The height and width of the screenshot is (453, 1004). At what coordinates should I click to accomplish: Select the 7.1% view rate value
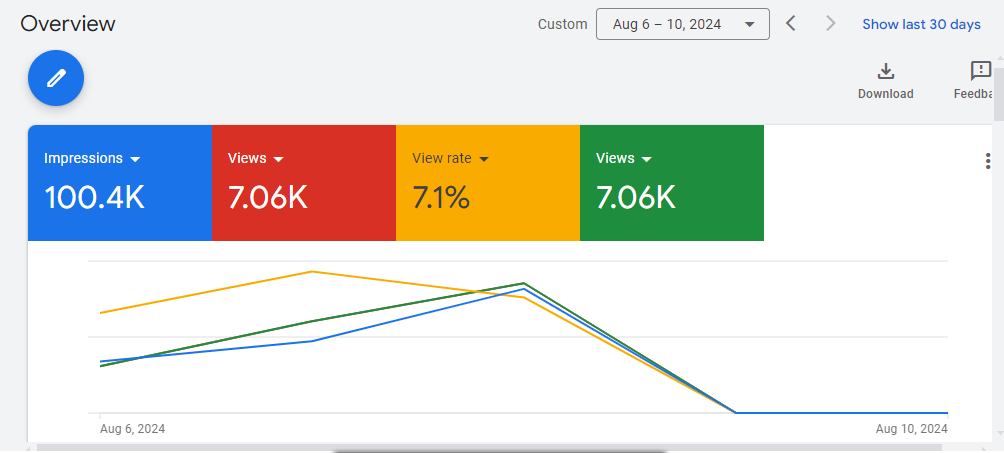point(441,198)
